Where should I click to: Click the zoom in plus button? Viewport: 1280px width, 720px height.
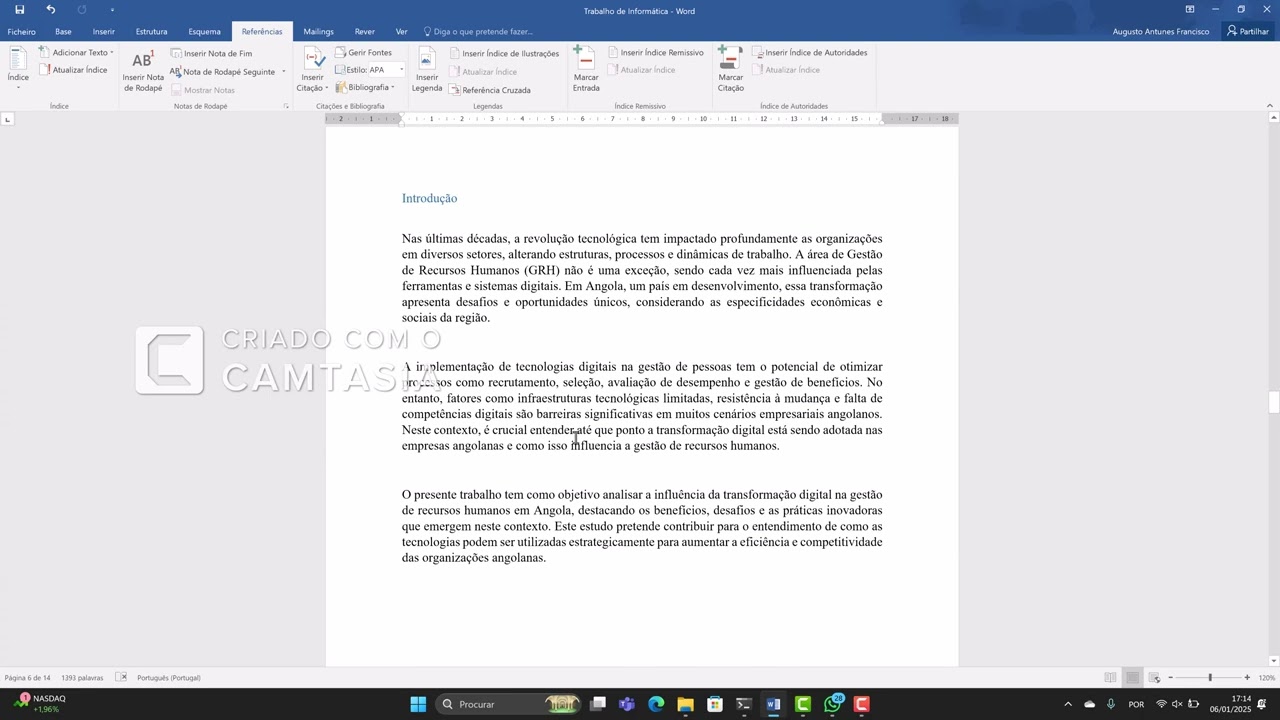point(1247,678)
